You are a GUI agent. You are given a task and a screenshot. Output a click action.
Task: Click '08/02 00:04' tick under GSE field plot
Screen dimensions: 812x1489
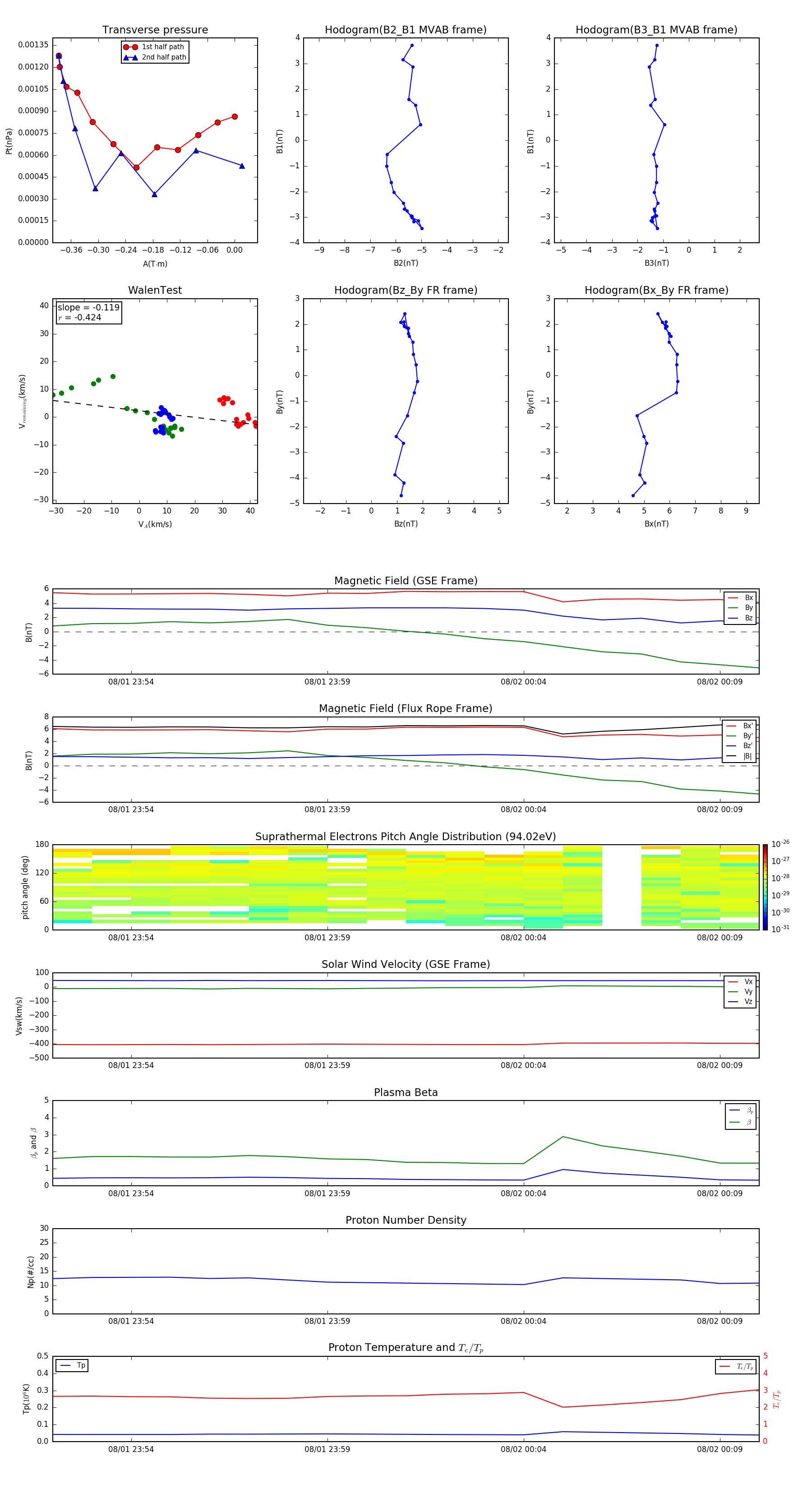coord(523,682)
